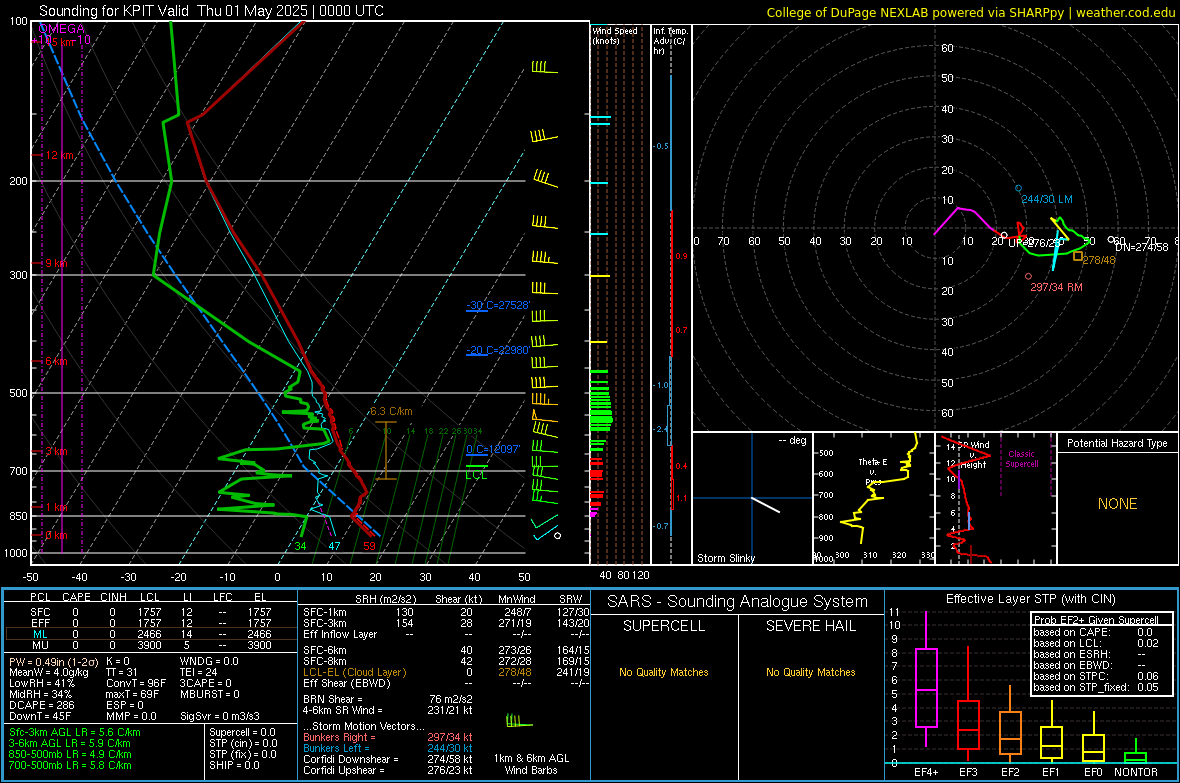Image resolution: width=1180 pixels, height=783 pixels.
Task: Click the ConvT = 96F value
Action: 136,683
